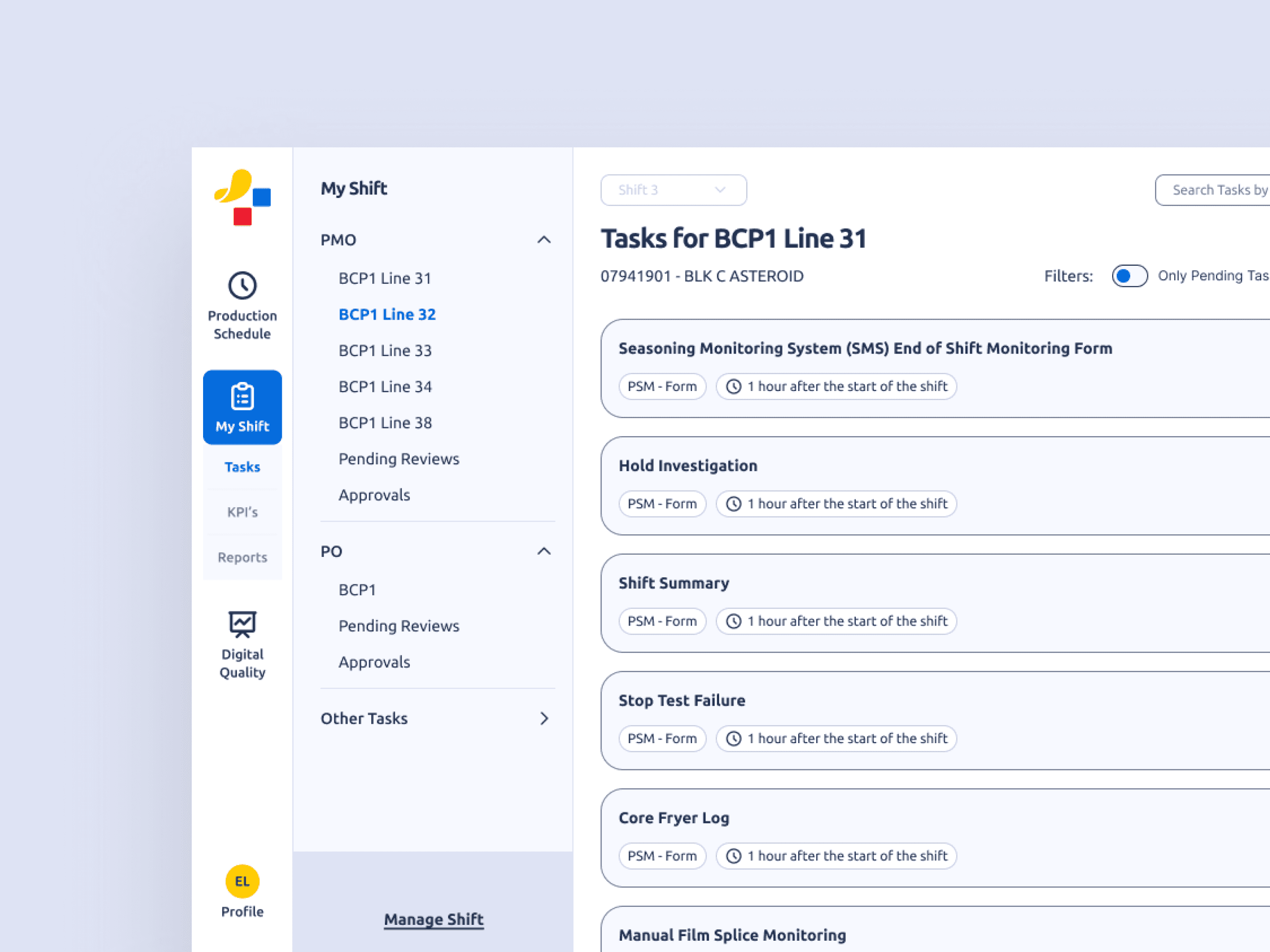Click the EL profile avatar
The height and width of the screenshot is (952, 1270).
[242, 881]
